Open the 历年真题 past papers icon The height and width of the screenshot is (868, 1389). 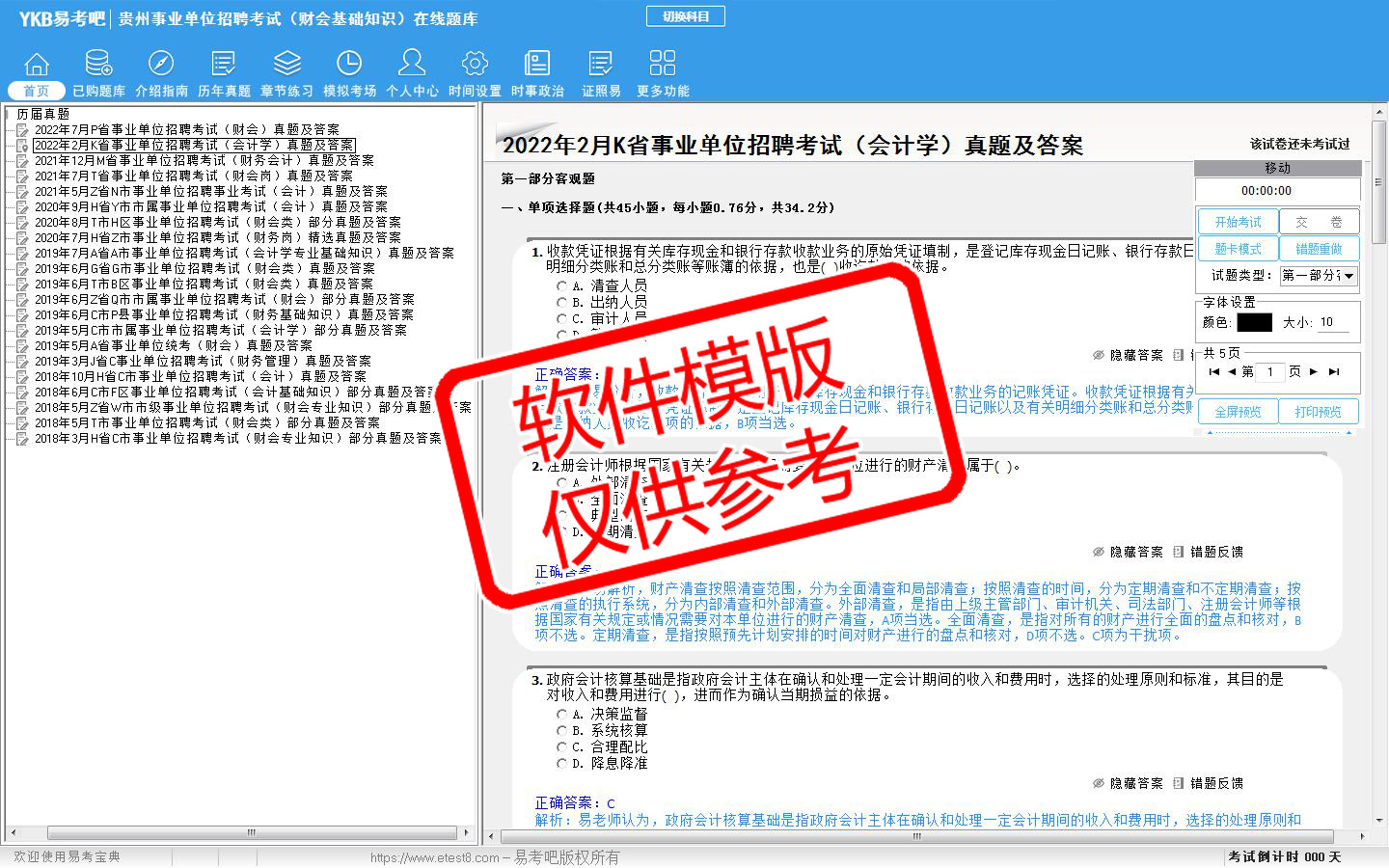click(224, 65)
